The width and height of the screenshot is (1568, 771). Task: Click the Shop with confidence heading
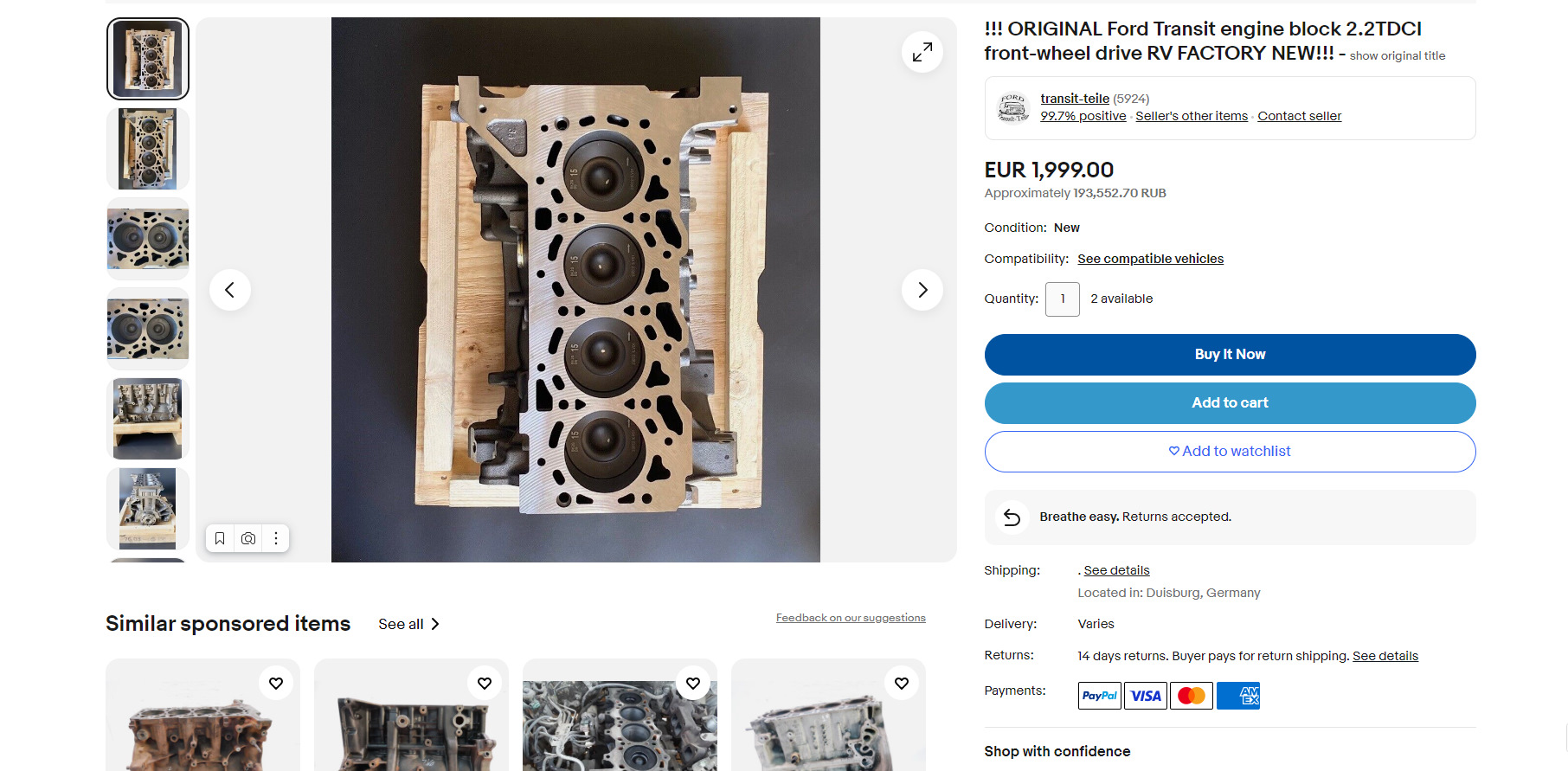coord(1057,751)
